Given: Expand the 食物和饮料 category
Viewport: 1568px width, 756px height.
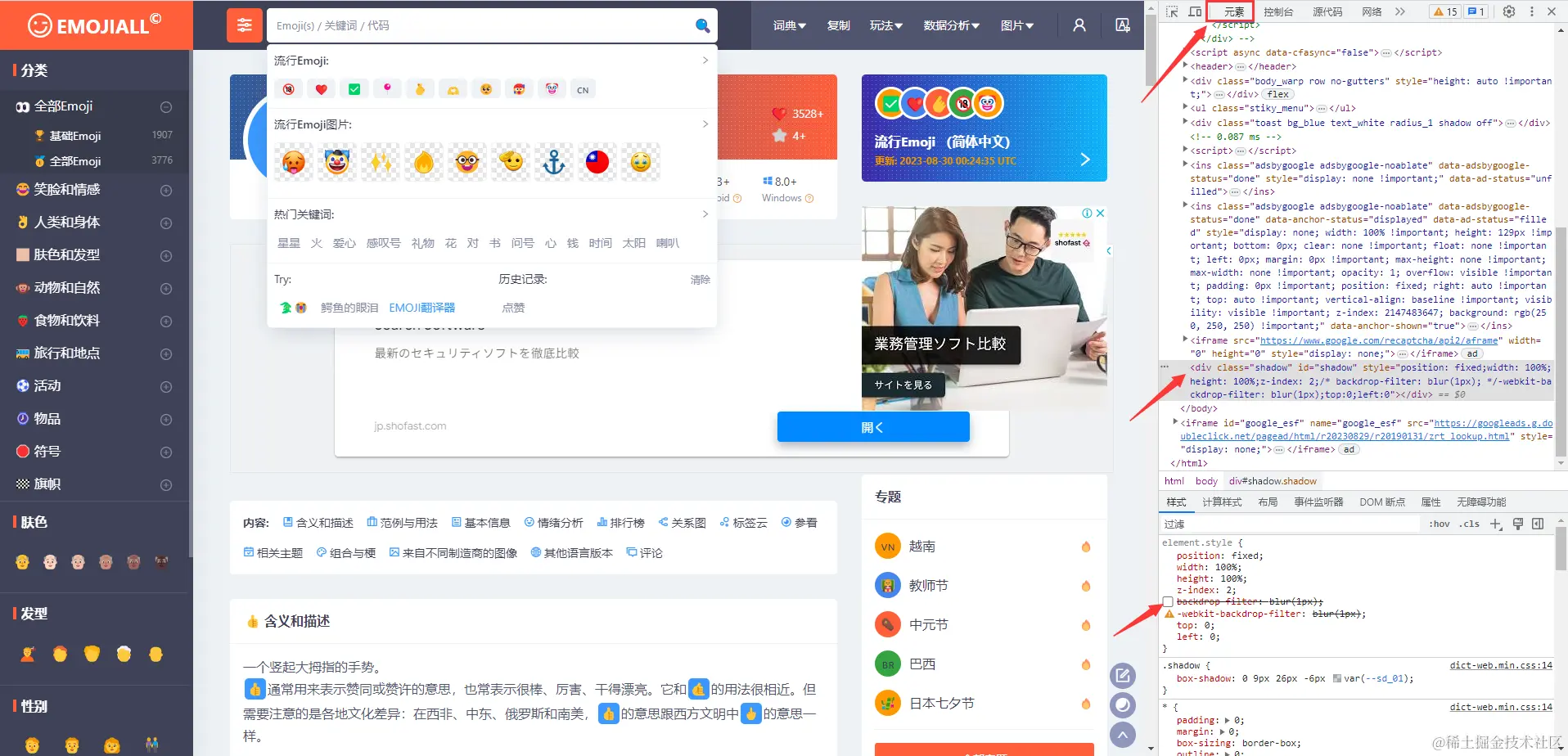Looking at the screenshot, I should click(166, 321).
